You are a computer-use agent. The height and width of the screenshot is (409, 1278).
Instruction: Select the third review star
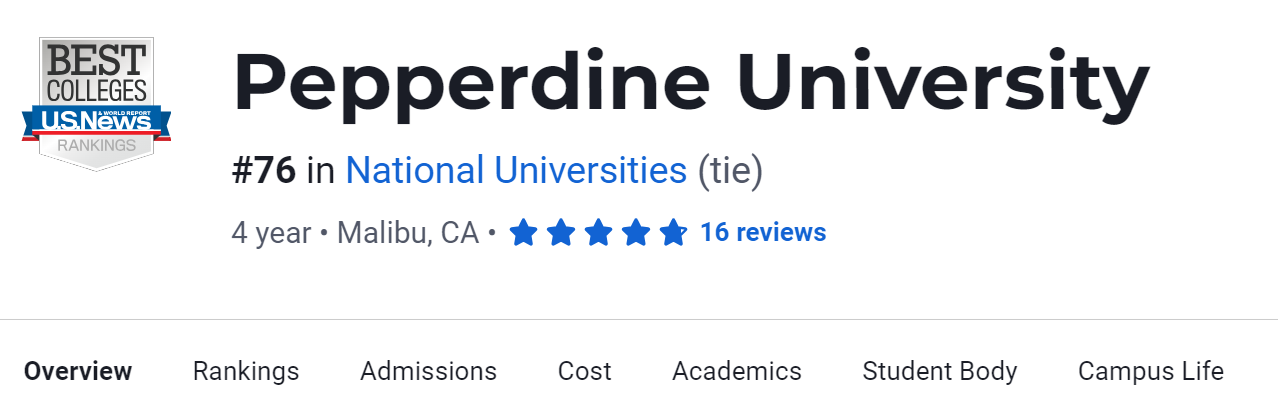[598, 233]
